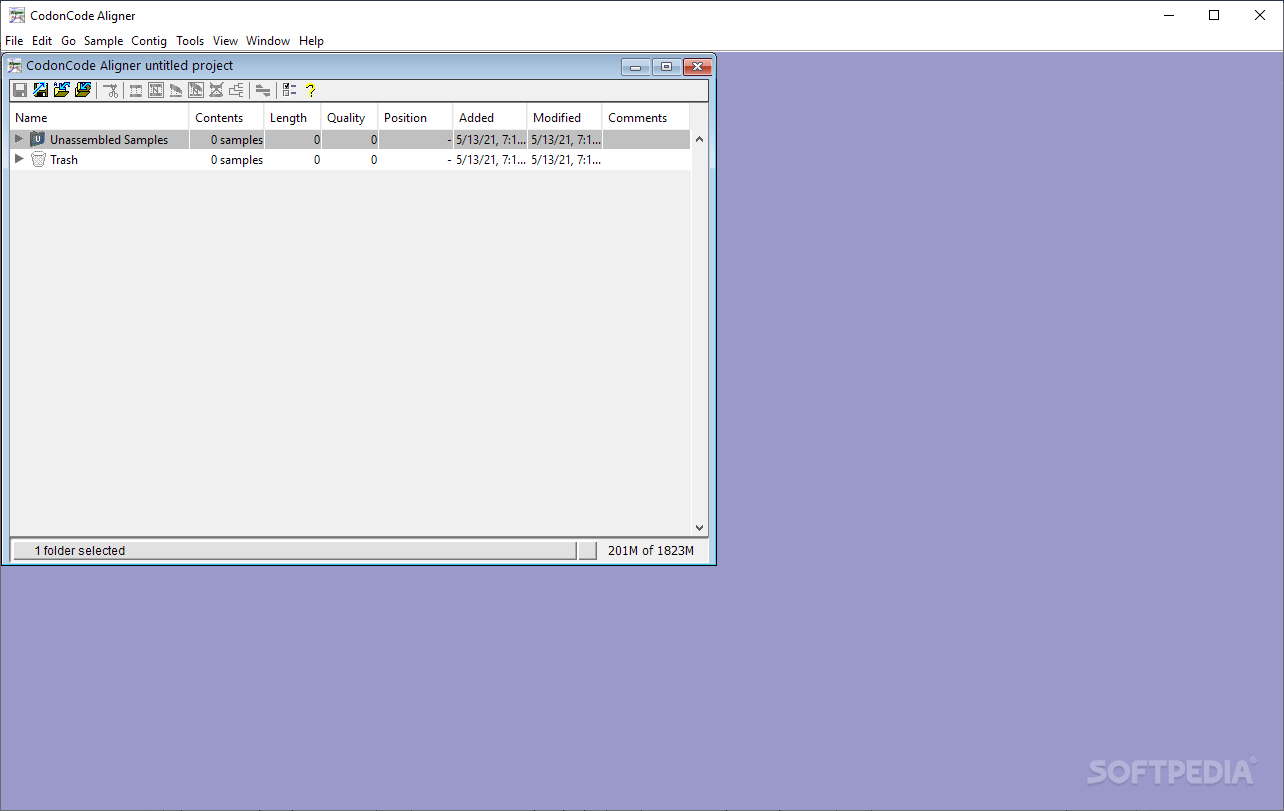Open the Edit menu
1284x811 pixels.
(42, 41)
